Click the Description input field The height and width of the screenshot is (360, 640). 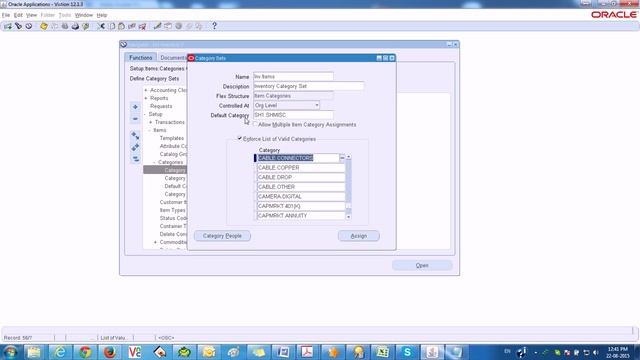(308, 86)
